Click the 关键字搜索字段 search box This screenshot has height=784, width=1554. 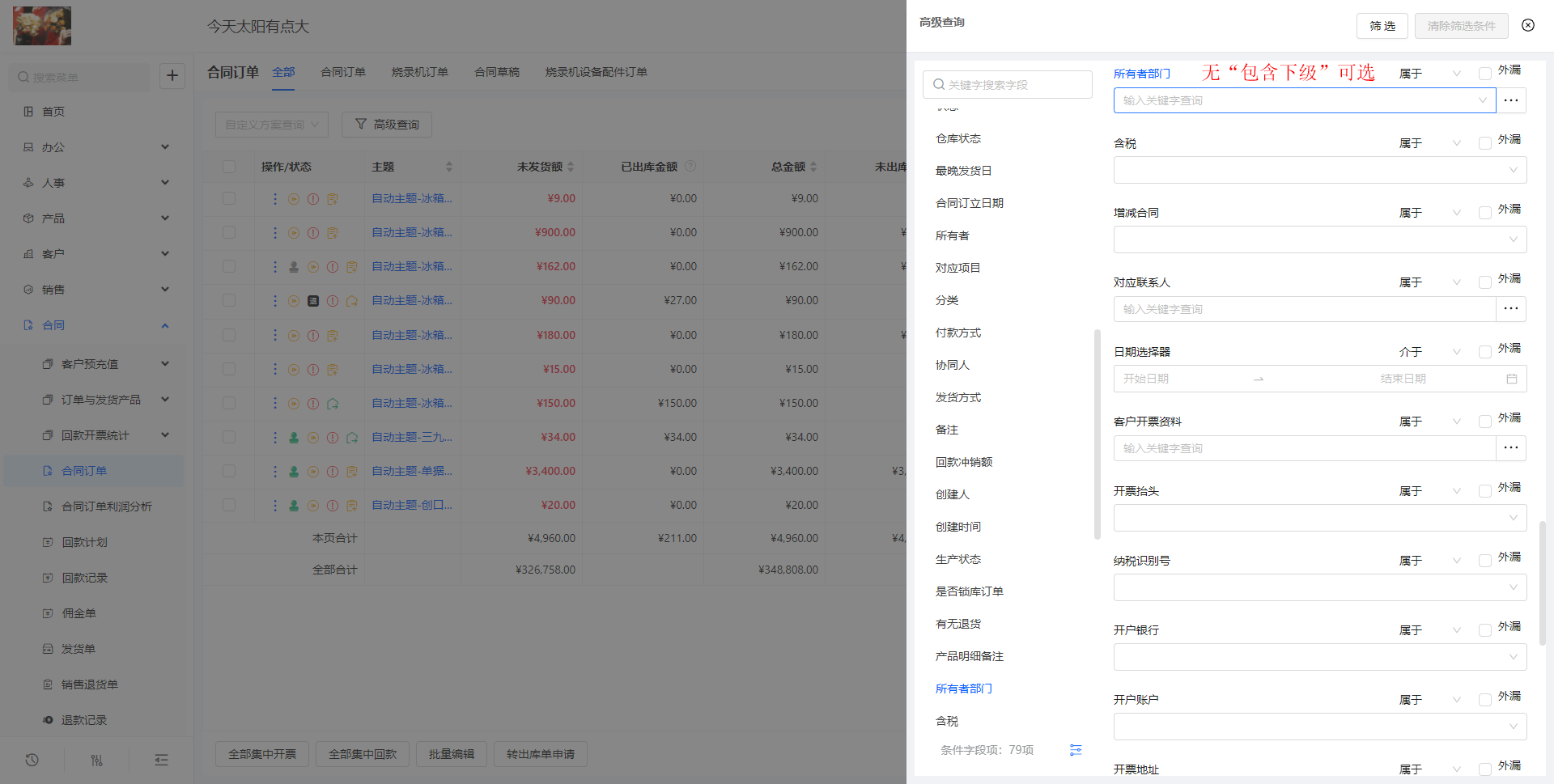tap(1008, 85)
